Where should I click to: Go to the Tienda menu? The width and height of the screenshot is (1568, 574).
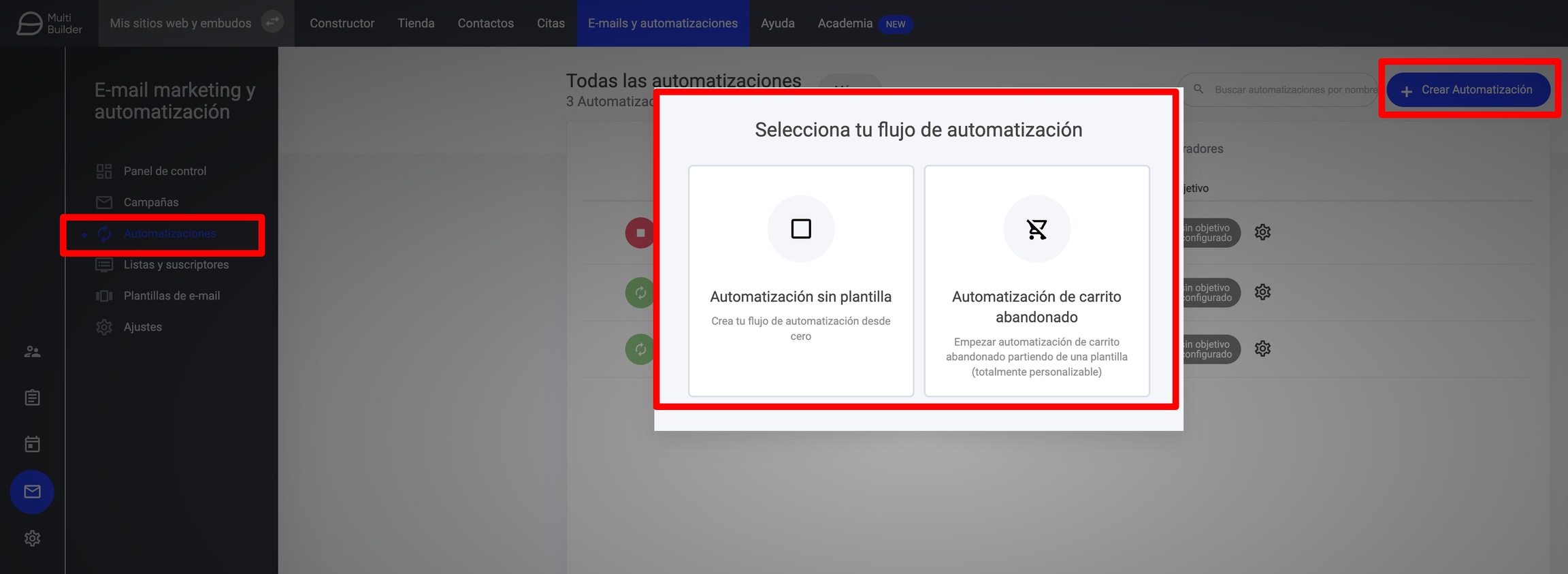tap(416, 23)
